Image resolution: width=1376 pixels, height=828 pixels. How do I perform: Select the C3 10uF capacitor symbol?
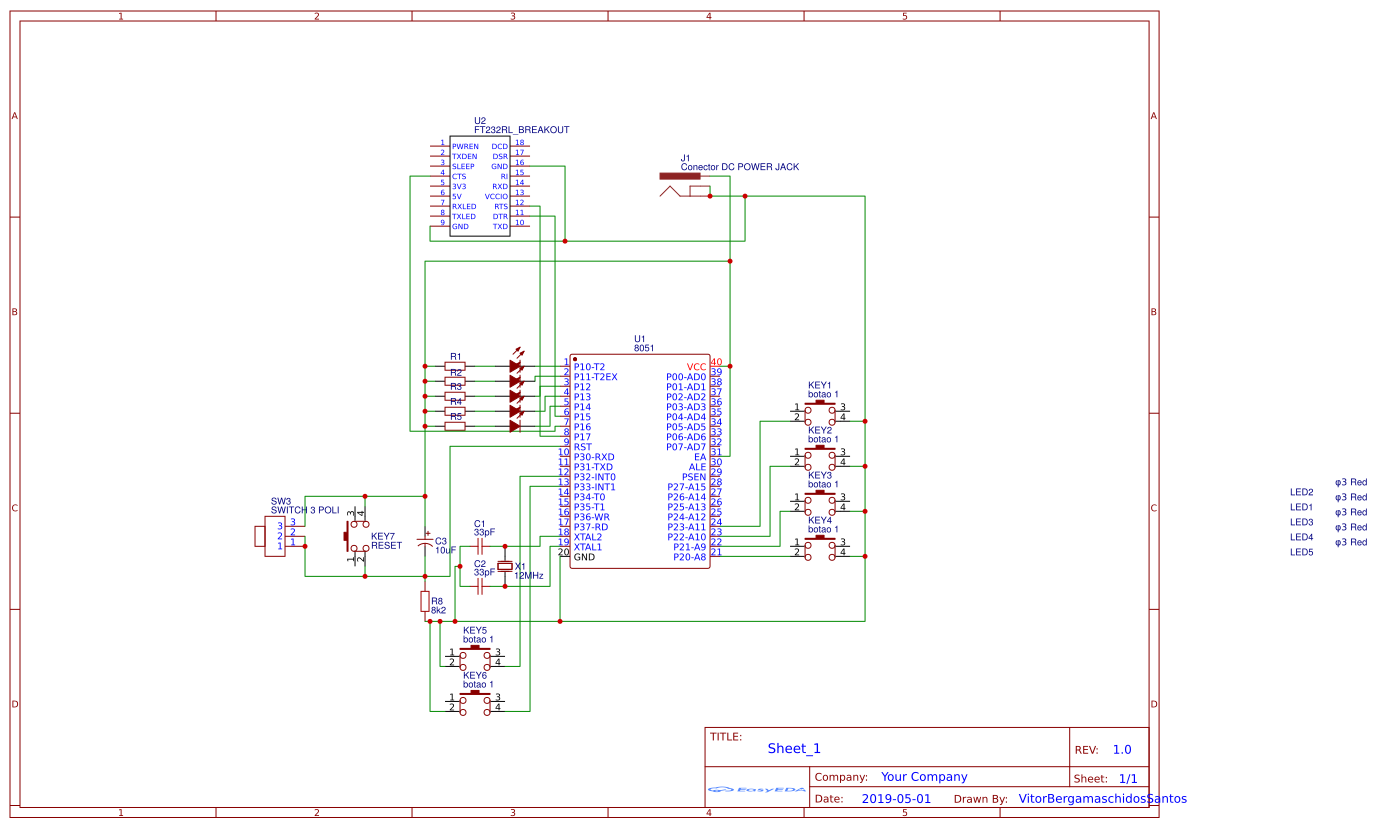point(425,545)
